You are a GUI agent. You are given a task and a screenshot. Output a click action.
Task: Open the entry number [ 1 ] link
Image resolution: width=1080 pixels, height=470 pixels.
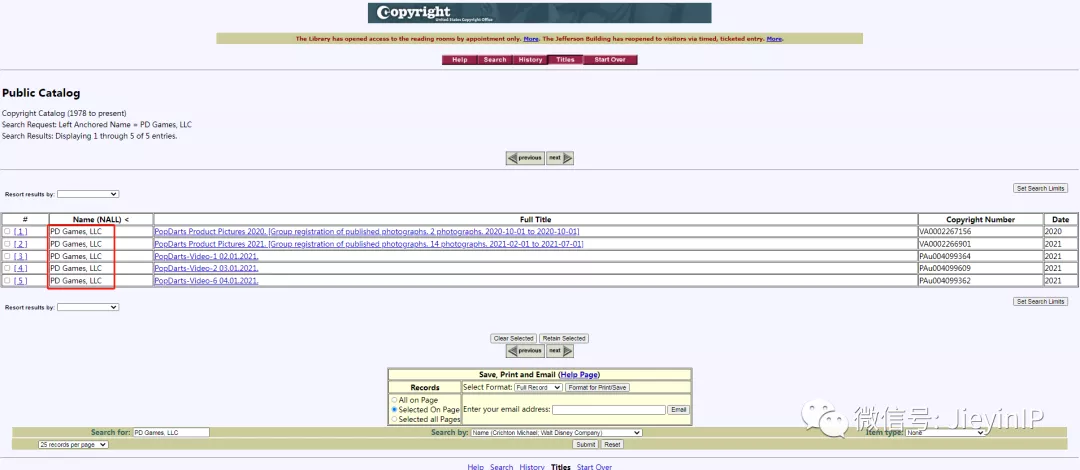click(21, 232)
